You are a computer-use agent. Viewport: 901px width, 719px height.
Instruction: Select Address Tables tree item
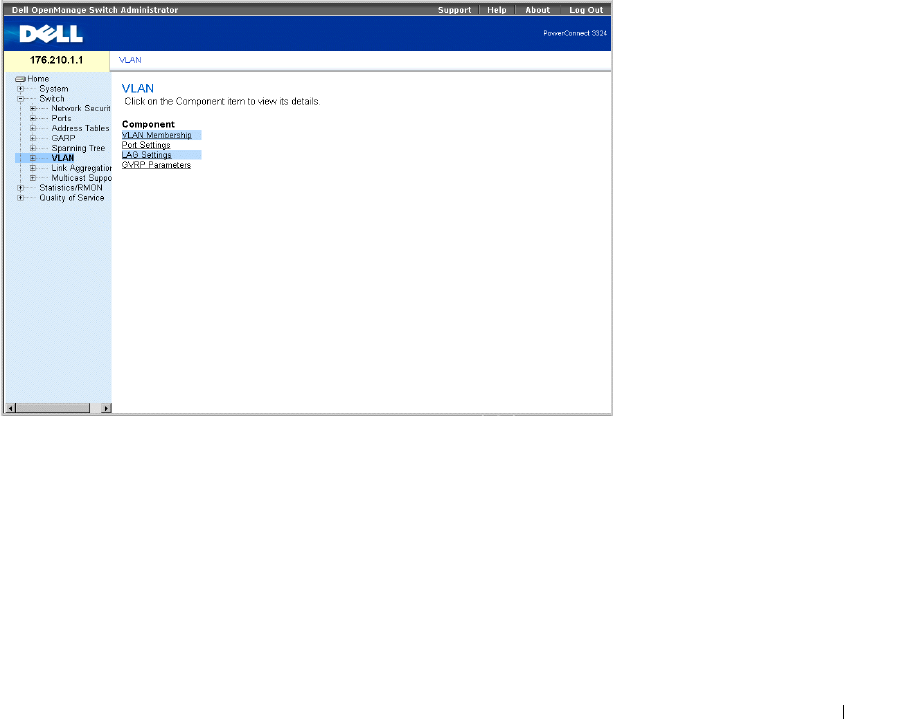click(x=80, y=128)
